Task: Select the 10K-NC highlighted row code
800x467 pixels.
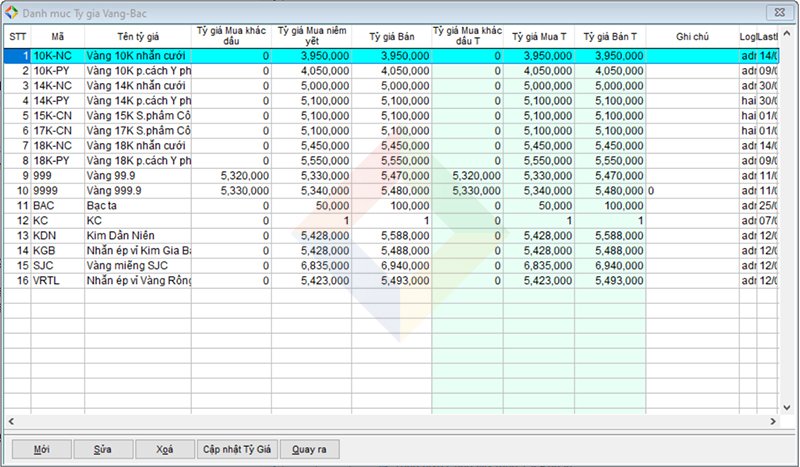Action: [x=57, y=55]
